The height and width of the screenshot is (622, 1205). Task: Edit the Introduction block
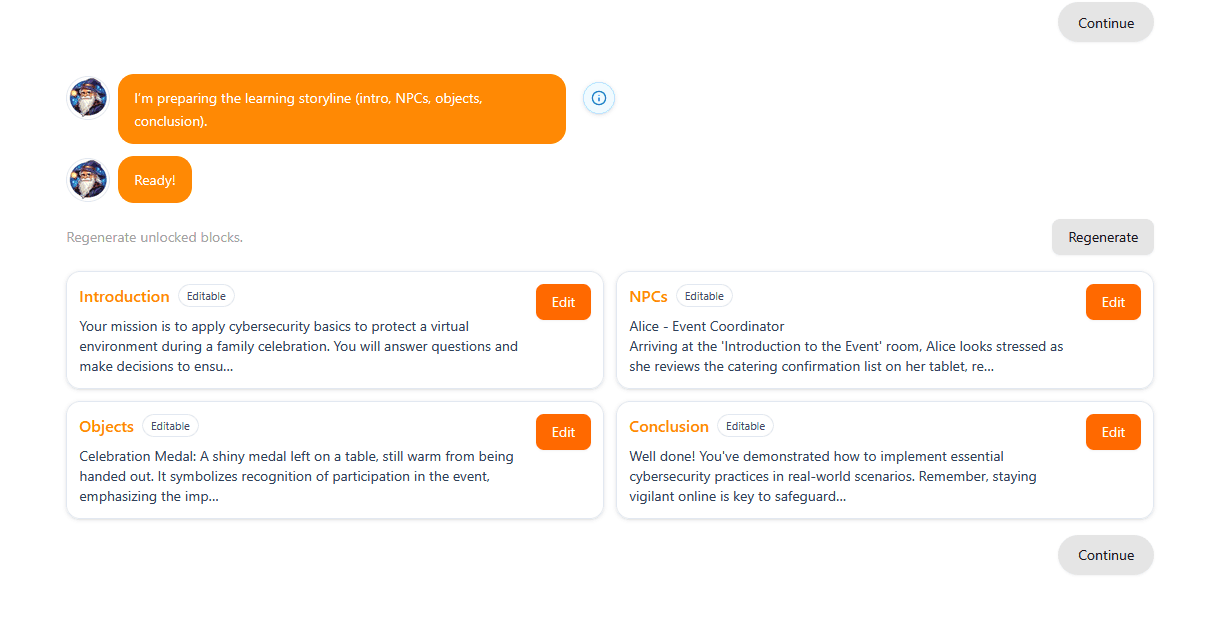tap(563, 302)
